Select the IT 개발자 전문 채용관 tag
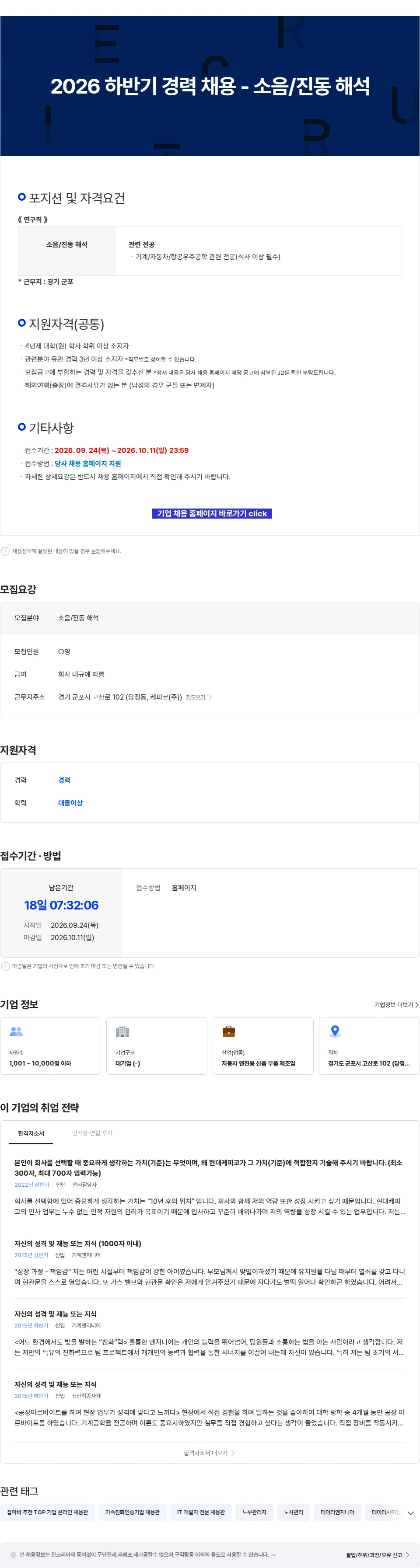 [x=201, y=1512]
